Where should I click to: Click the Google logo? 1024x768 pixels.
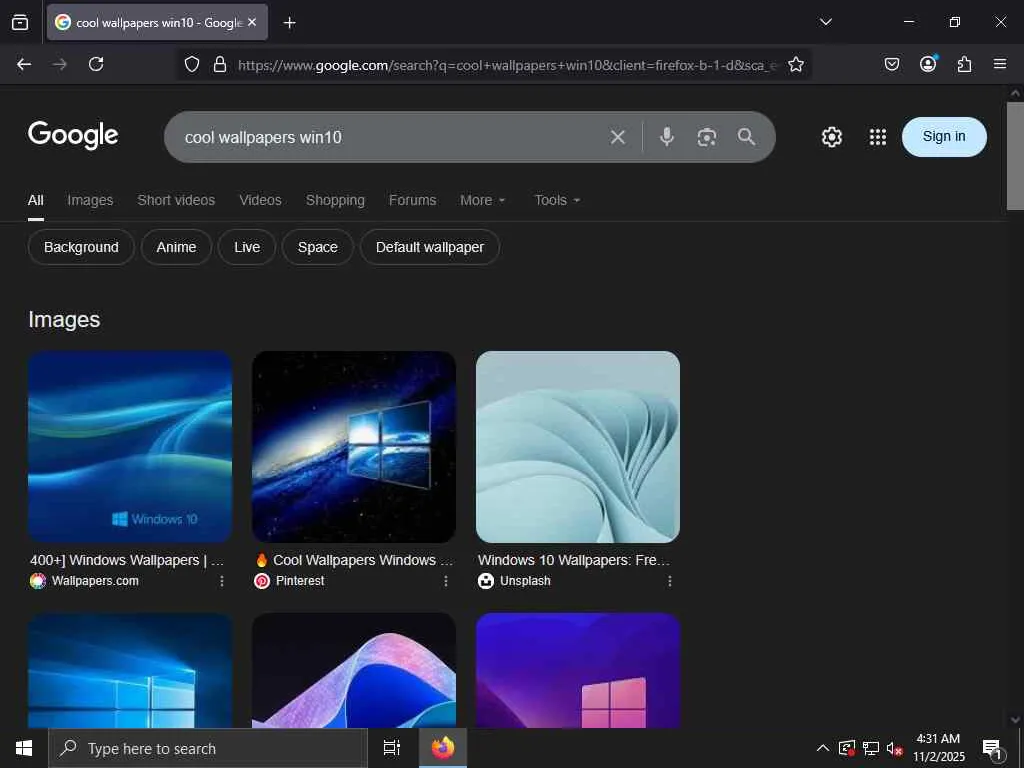click(73, 136)
